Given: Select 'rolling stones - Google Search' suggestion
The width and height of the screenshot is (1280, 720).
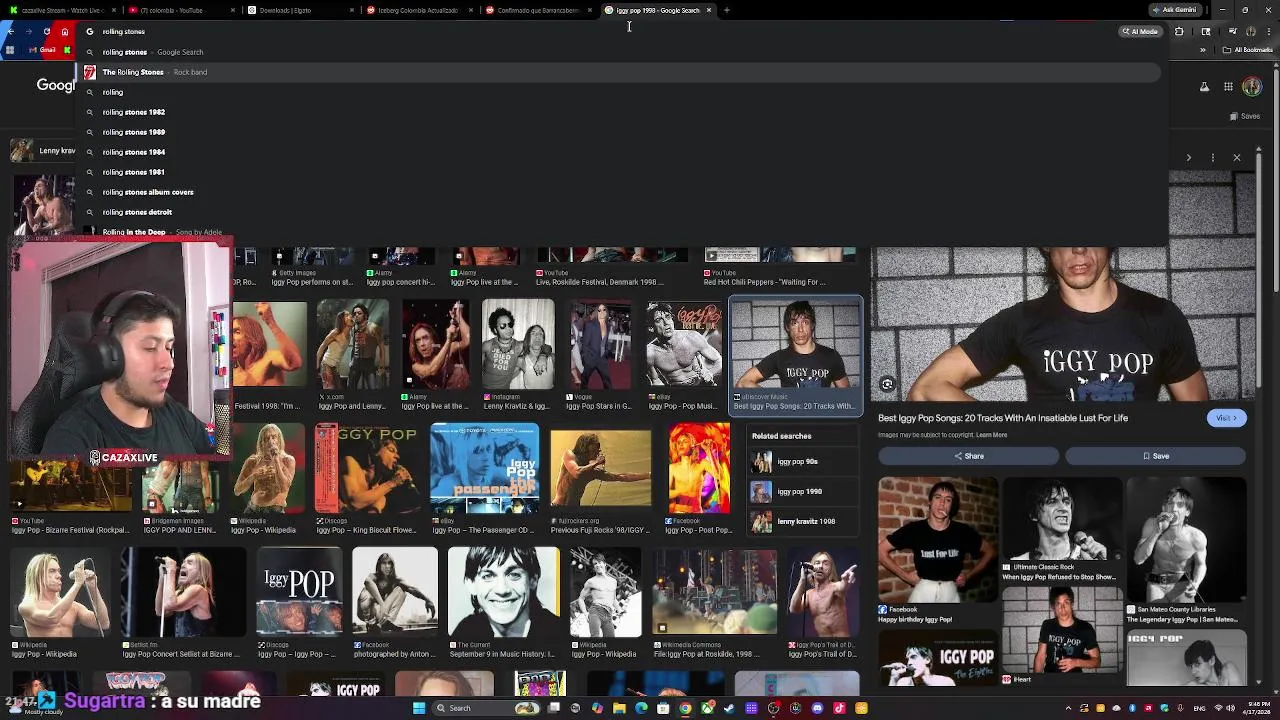Looking at the screenshot, I should 620,52.
